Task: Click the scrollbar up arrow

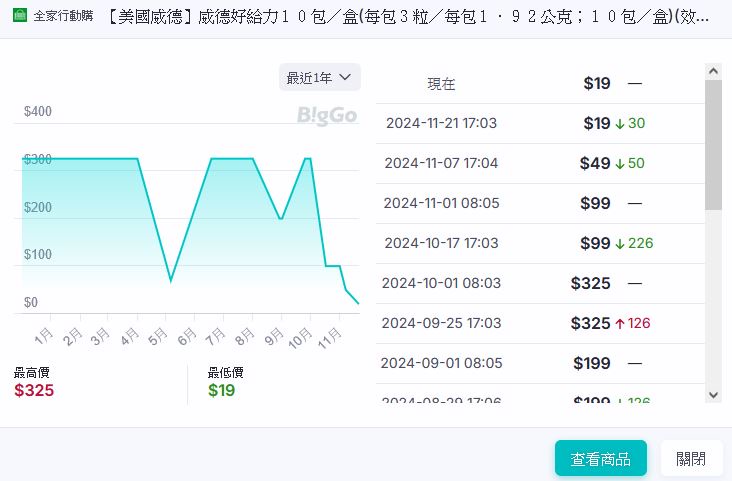Action: pyautogui.click(x=713, y=71)
